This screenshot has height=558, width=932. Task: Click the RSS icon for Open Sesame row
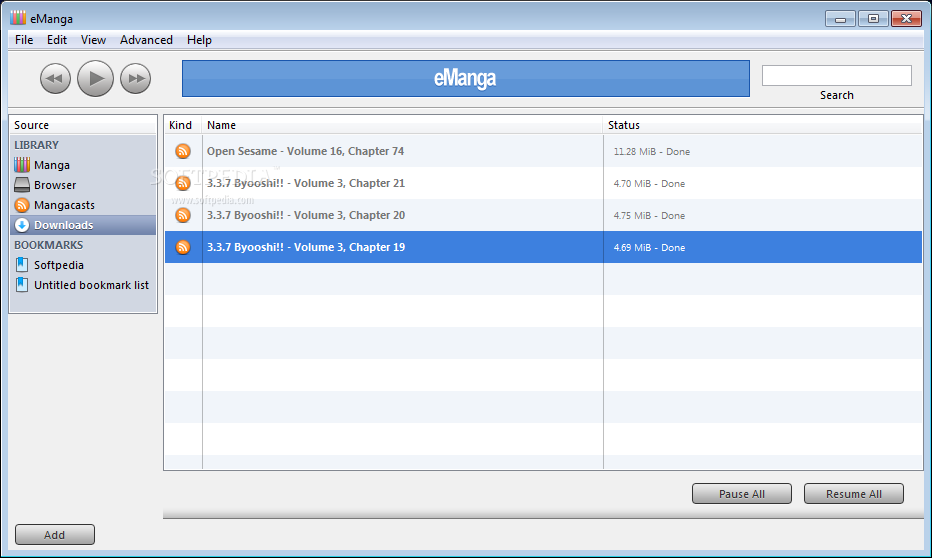tap(183, 151)
